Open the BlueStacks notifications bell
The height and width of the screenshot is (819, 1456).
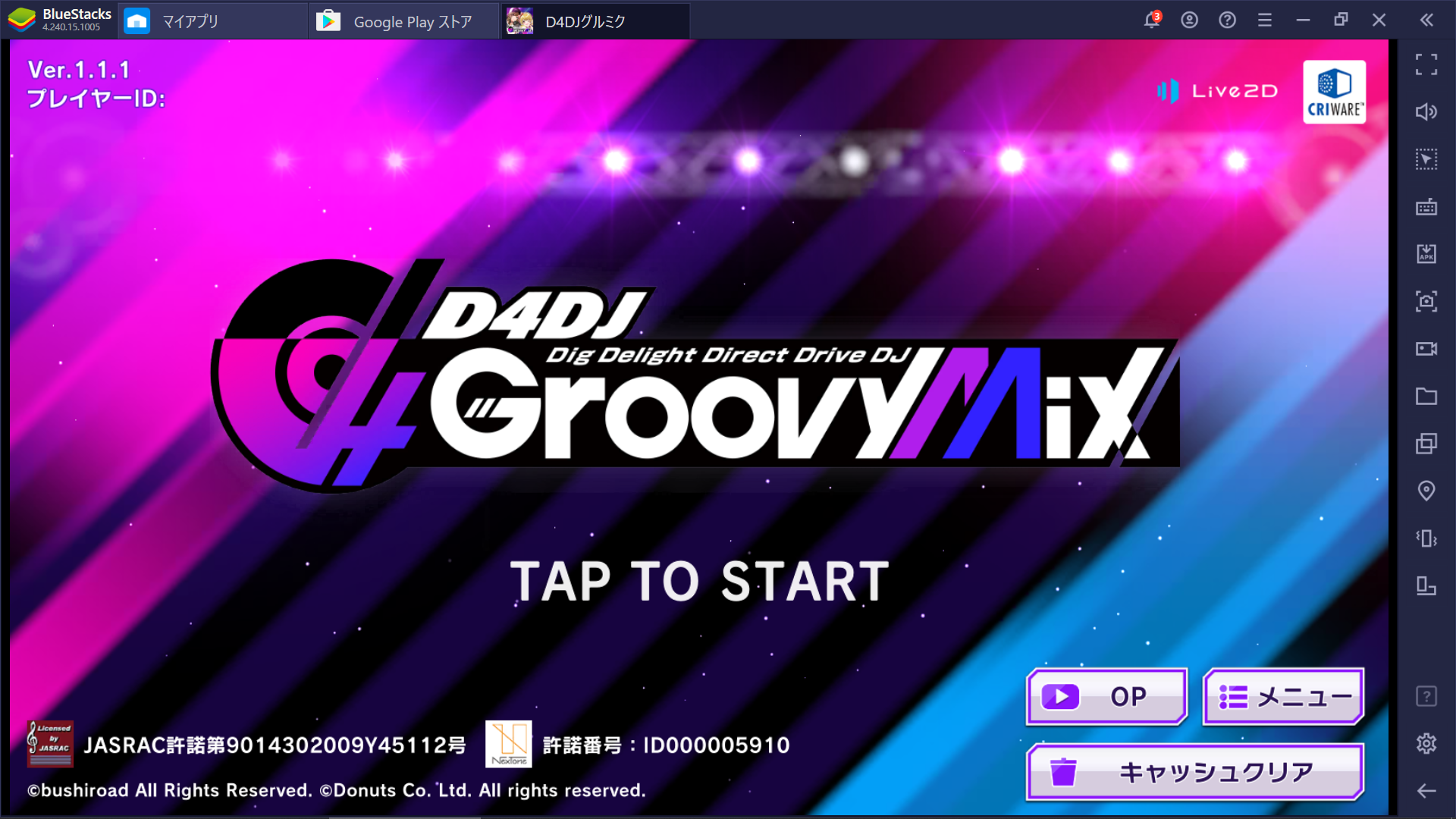[1152, 20]
